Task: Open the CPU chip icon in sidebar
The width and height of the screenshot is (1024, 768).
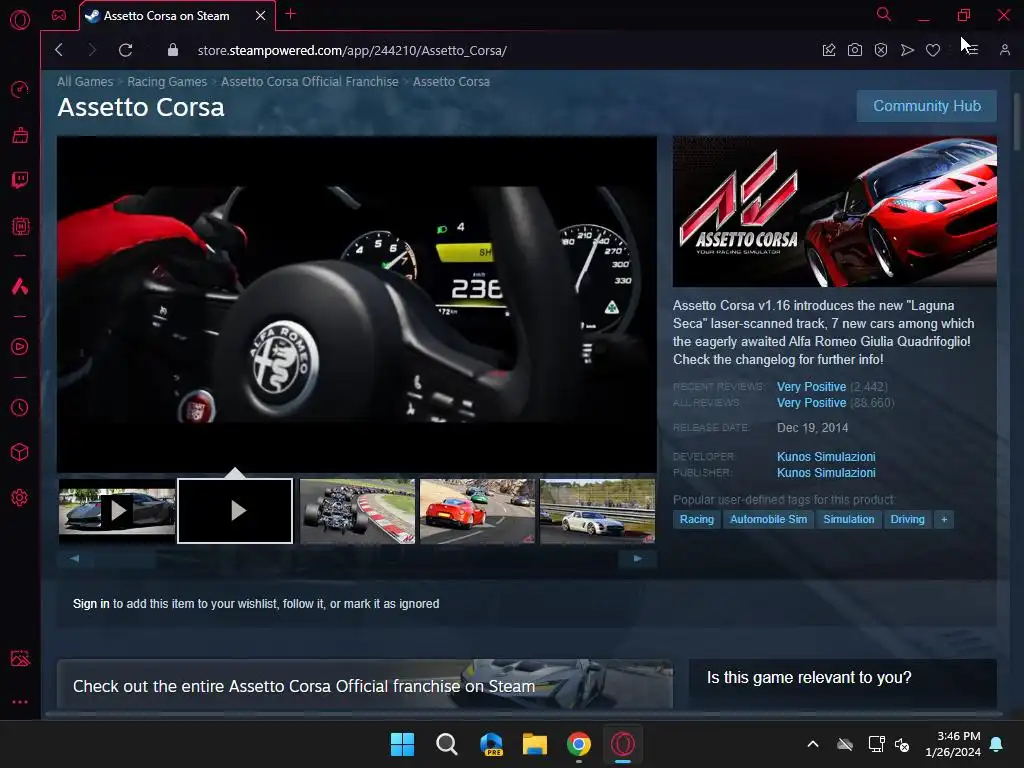Action: click(20, 227)
